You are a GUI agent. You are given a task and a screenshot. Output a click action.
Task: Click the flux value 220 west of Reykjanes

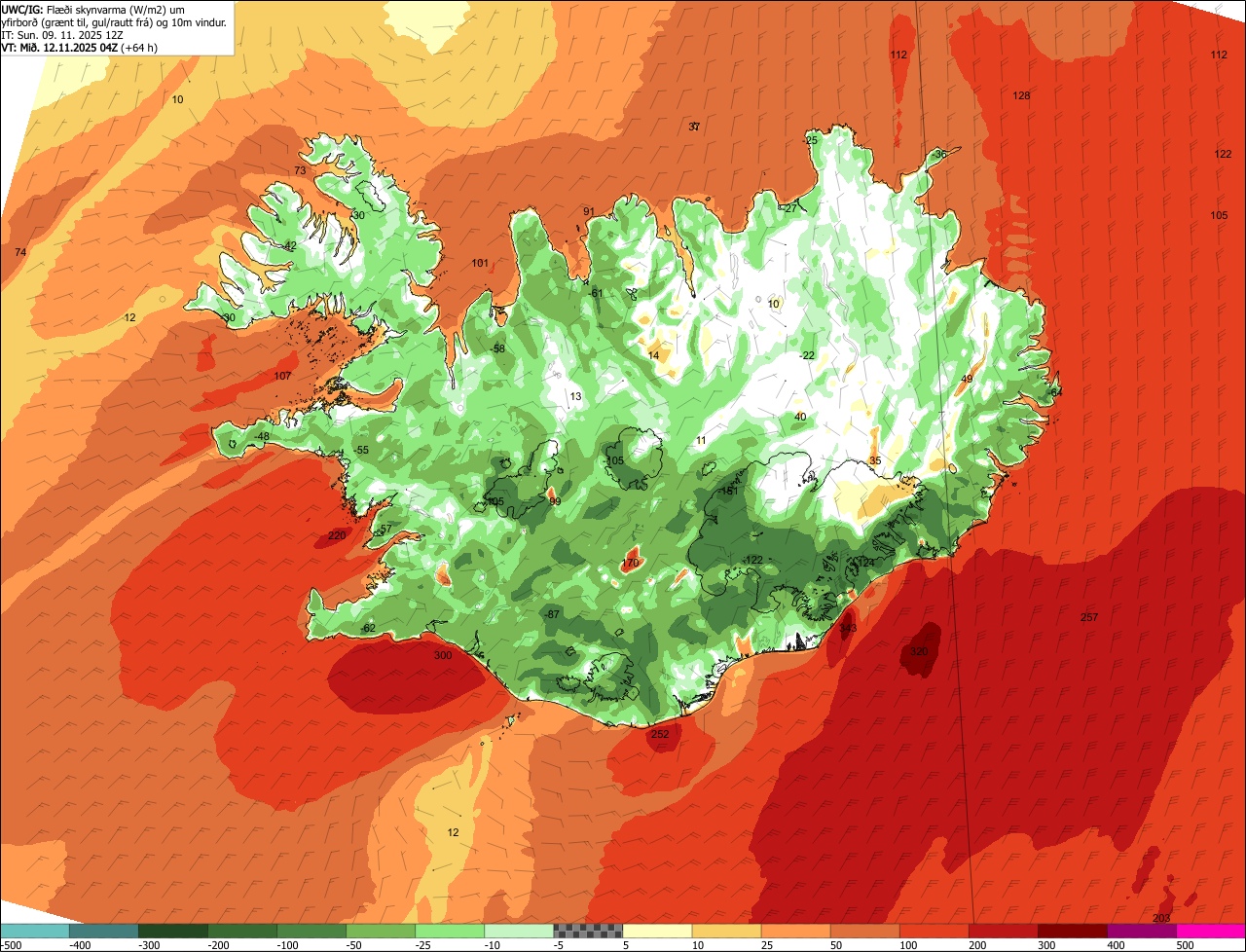pos(337,535)
